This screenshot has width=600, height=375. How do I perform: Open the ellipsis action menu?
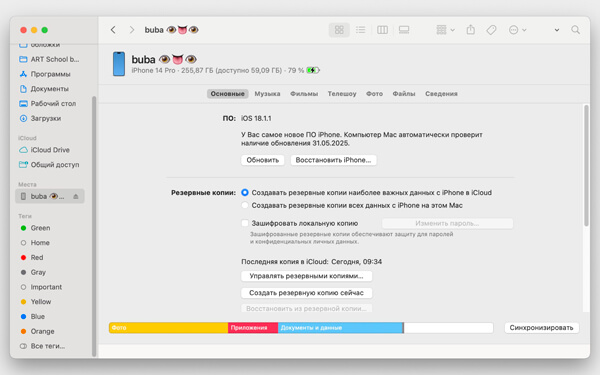point(517,30)
